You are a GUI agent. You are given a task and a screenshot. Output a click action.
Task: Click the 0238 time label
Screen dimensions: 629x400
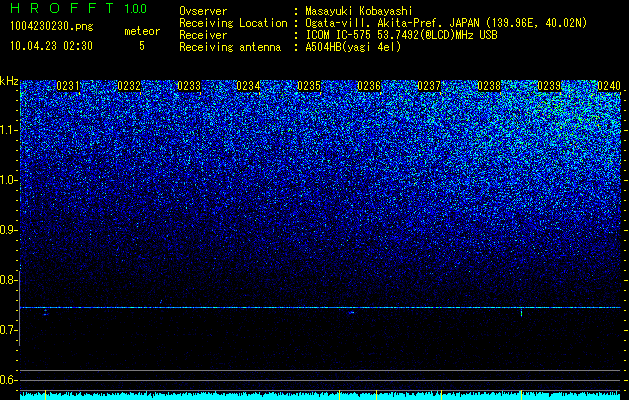pyautogui.click(x=489, y=86)
